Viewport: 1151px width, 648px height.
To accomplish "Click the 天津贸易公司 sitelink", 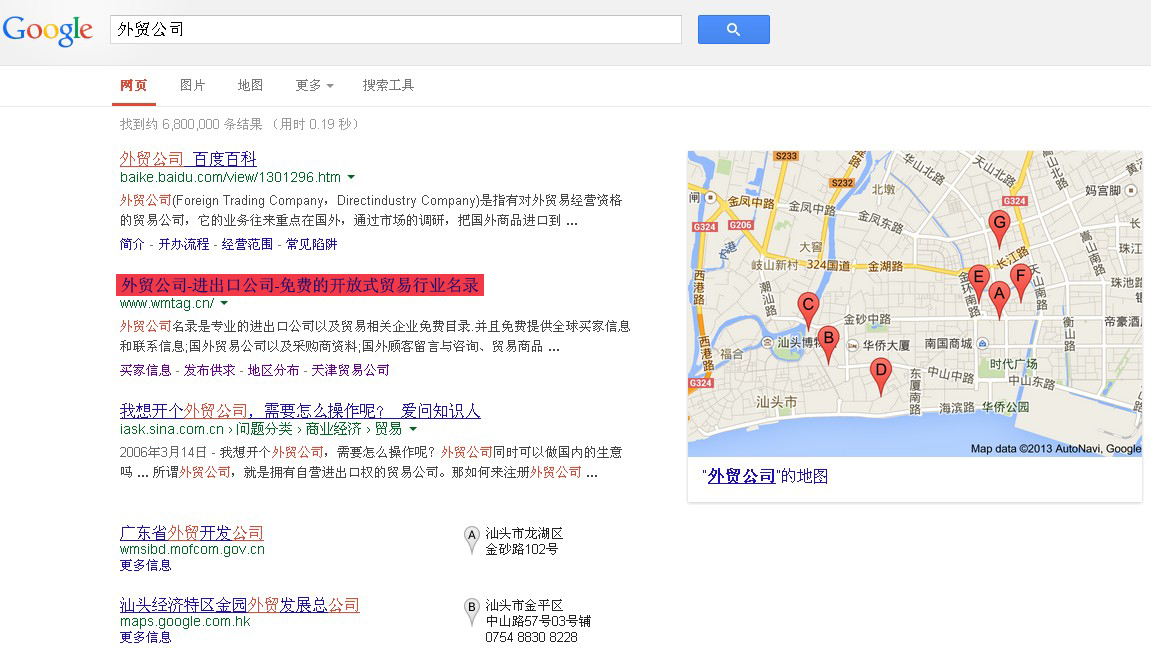I will point(350,370).
